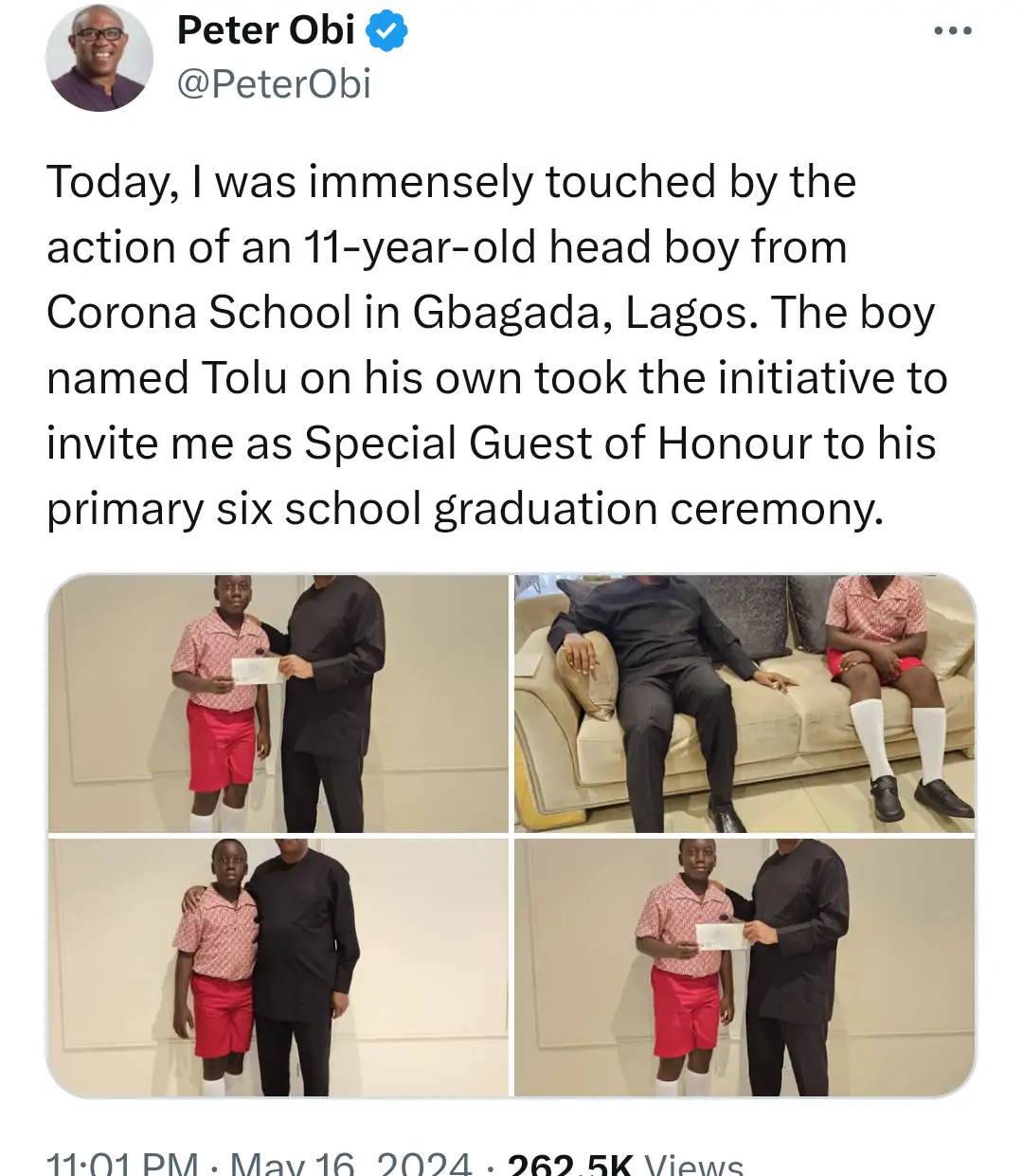The height and width of the screenshot is (1176, 1022).
Task: Open the bottom-left photo, arm around boy
Action: click(x=278, y=967)
